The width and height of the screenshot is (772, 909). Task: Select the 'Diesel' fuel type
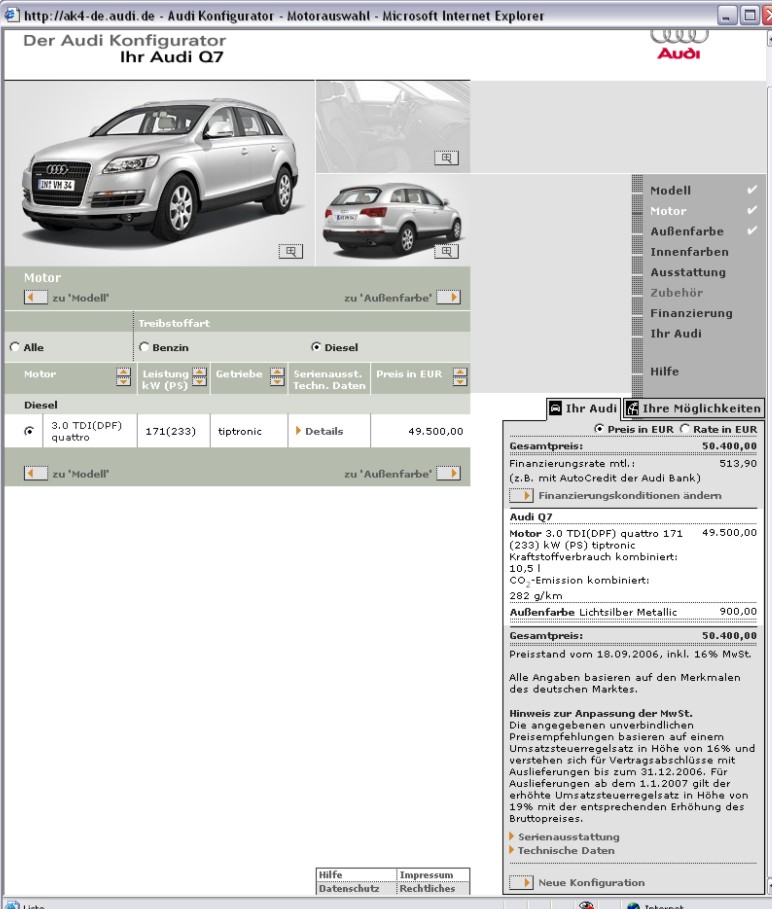coord(316,347)
